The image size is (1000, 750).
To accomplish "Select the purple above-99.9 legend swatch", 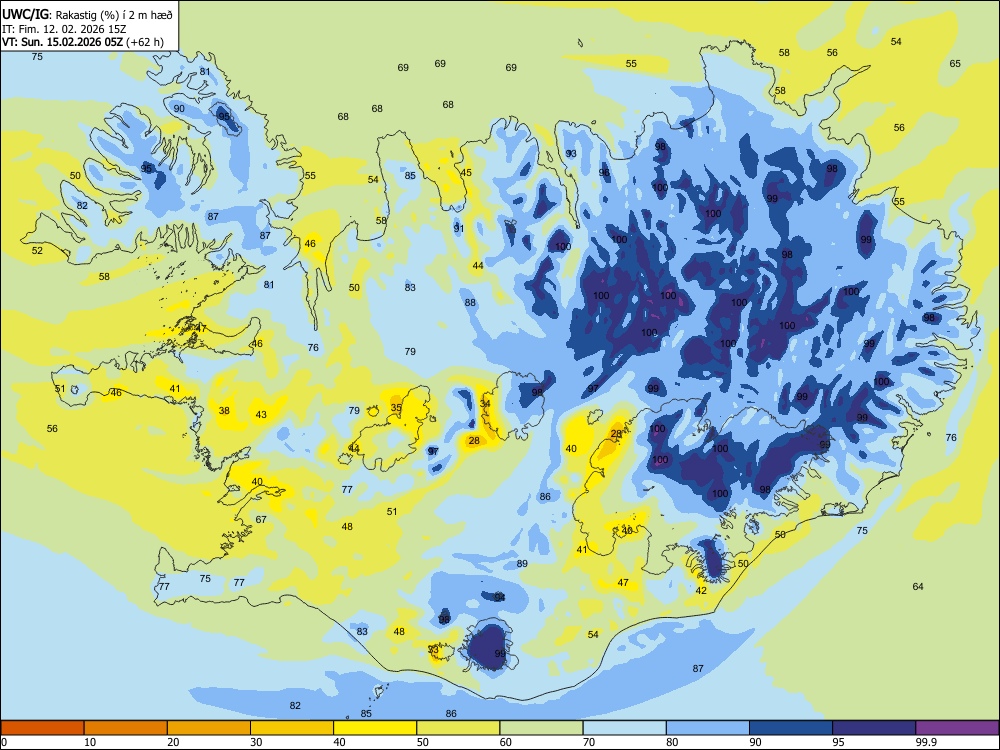I will pos(957,728).
